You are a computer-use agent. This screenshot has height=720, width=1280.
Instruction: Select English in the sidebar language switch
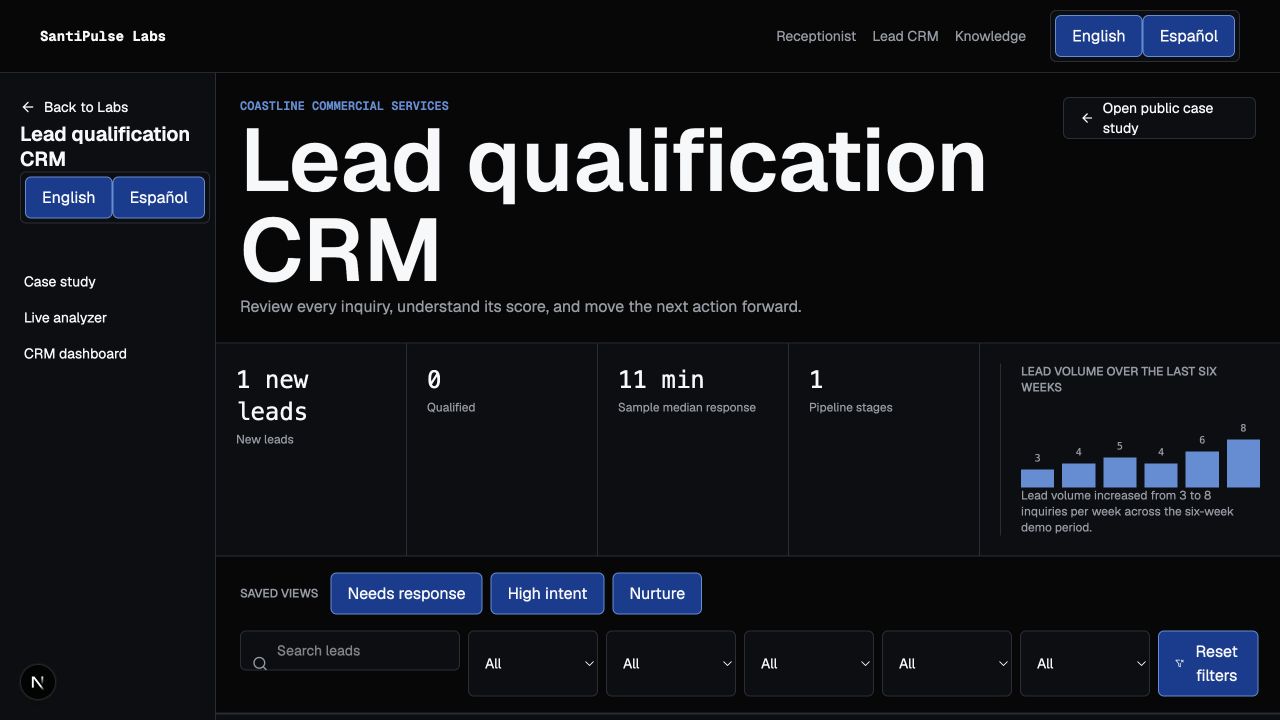coord(68,197)
